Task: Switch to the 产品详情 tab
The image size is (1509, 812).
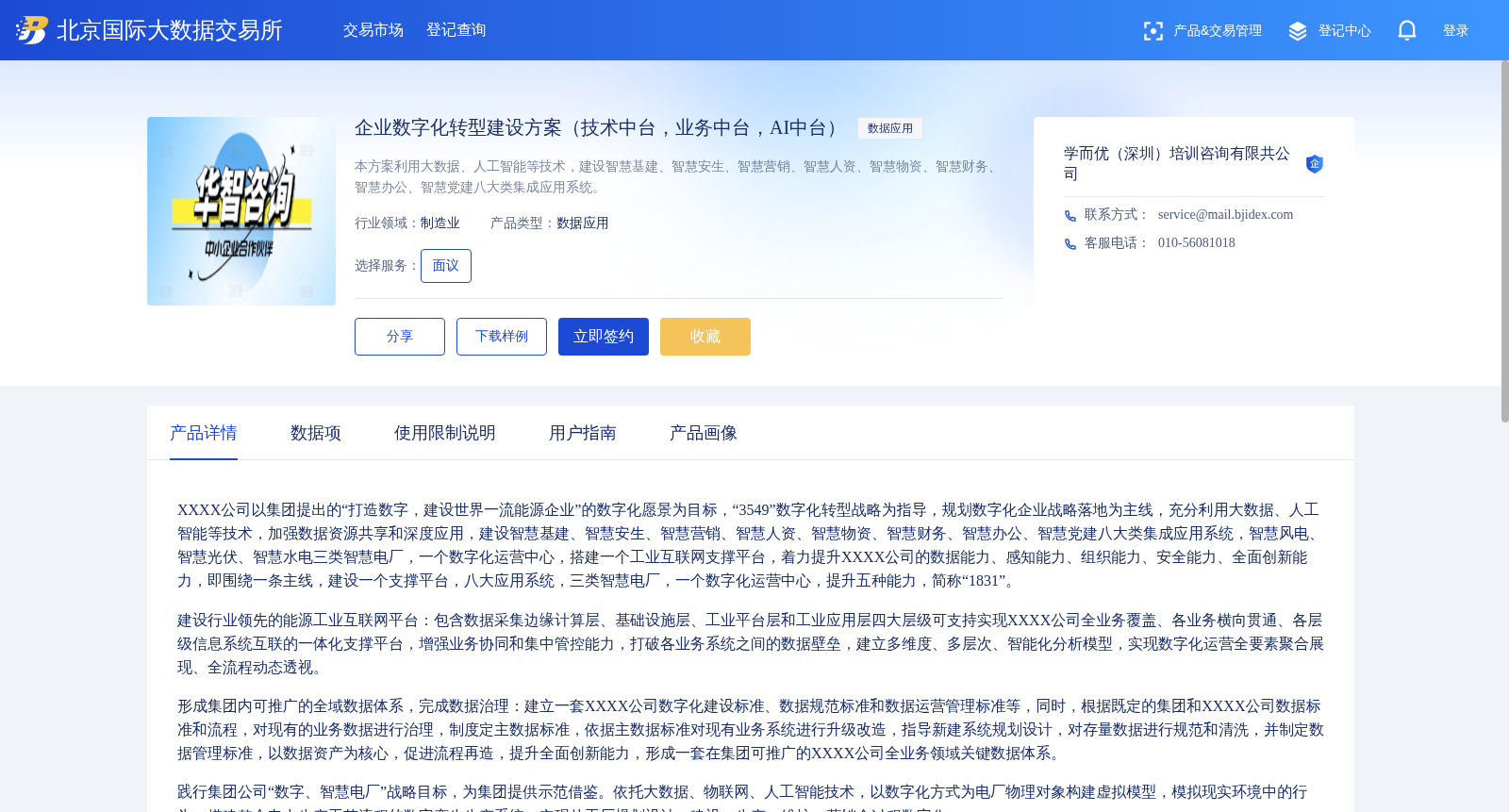Action: (204, 433)
